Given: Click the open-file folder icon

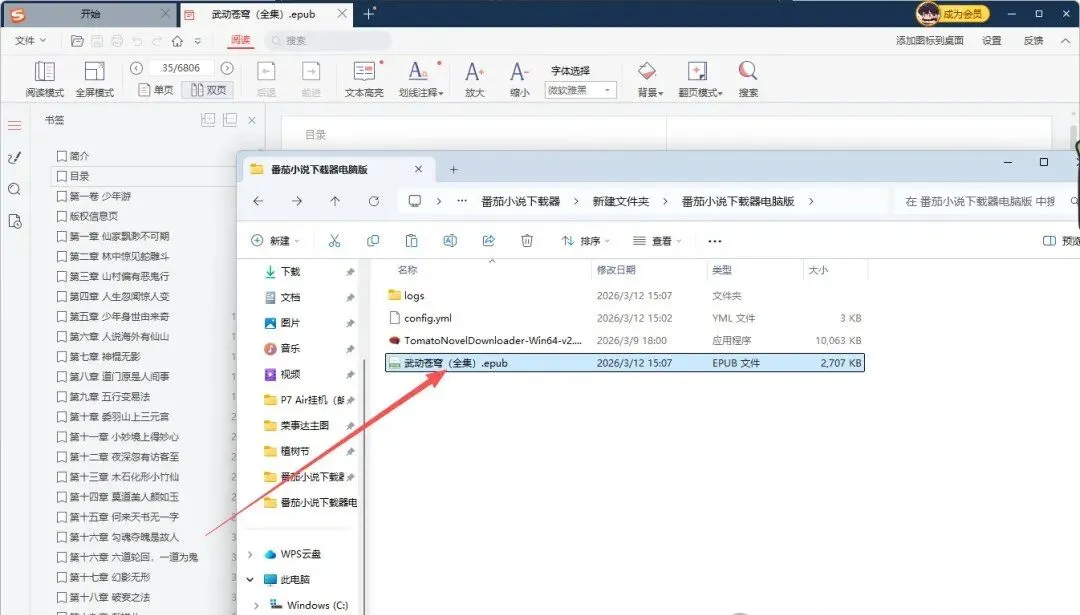Looking at the screenshot, I should pos(77,41).
